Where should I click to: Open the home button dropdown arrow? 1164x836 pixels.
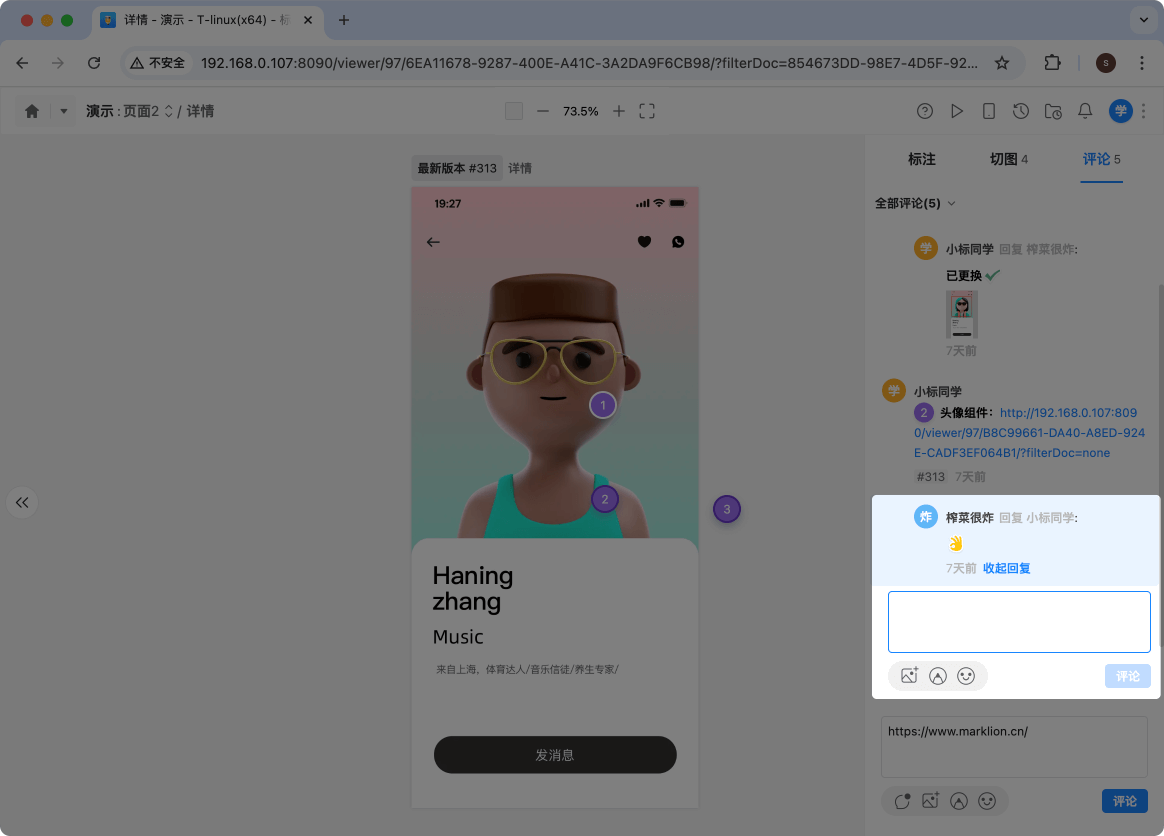point(63,111)
